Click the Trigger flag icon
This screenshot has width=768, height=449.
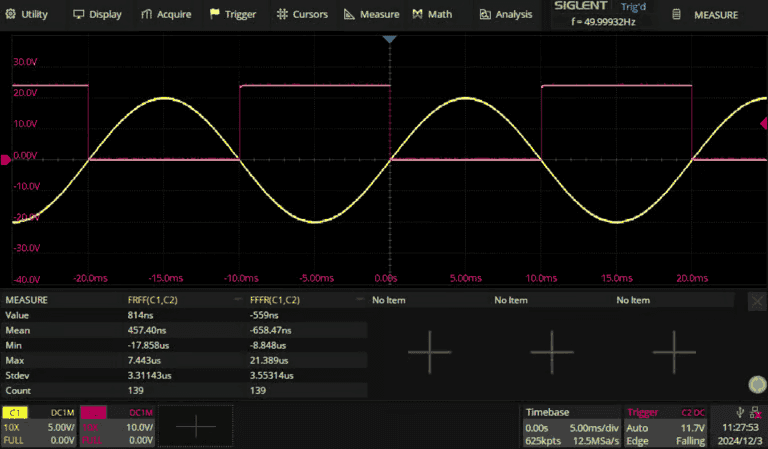pos(215,14)
